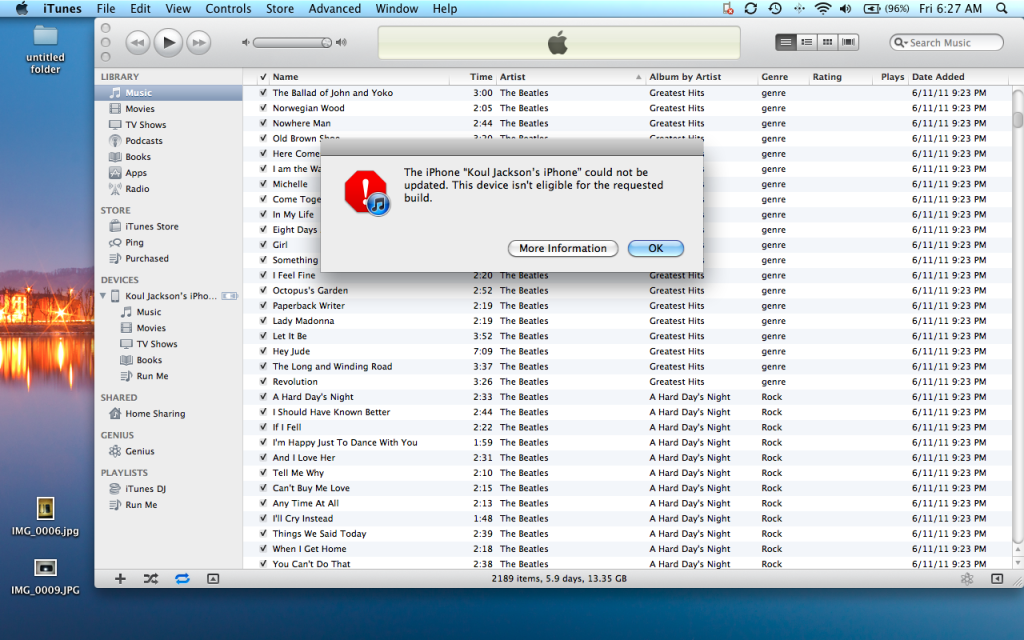
Task: Uncheck the Lady Madonna checkbox
Action: (263, 321)
